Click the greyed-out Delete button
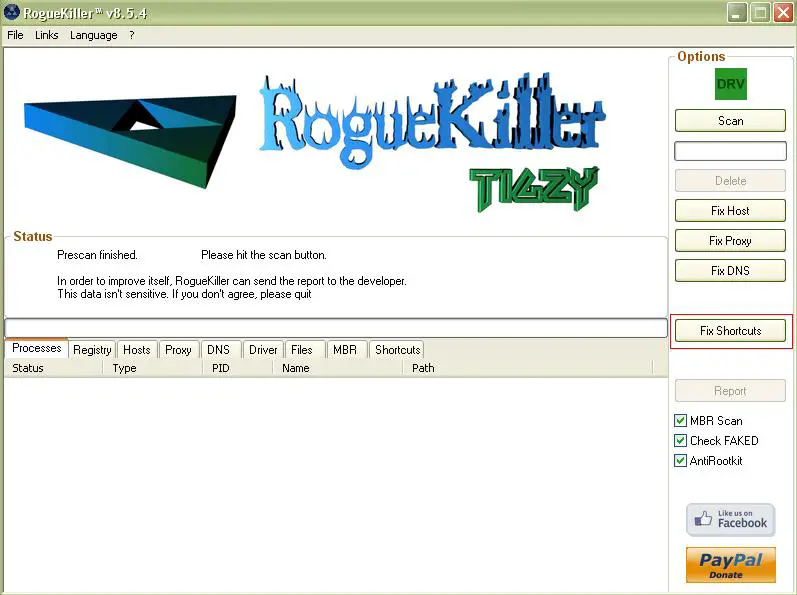Image resolution: width=797 pixels, height=595 pixels. pos(730,180)
